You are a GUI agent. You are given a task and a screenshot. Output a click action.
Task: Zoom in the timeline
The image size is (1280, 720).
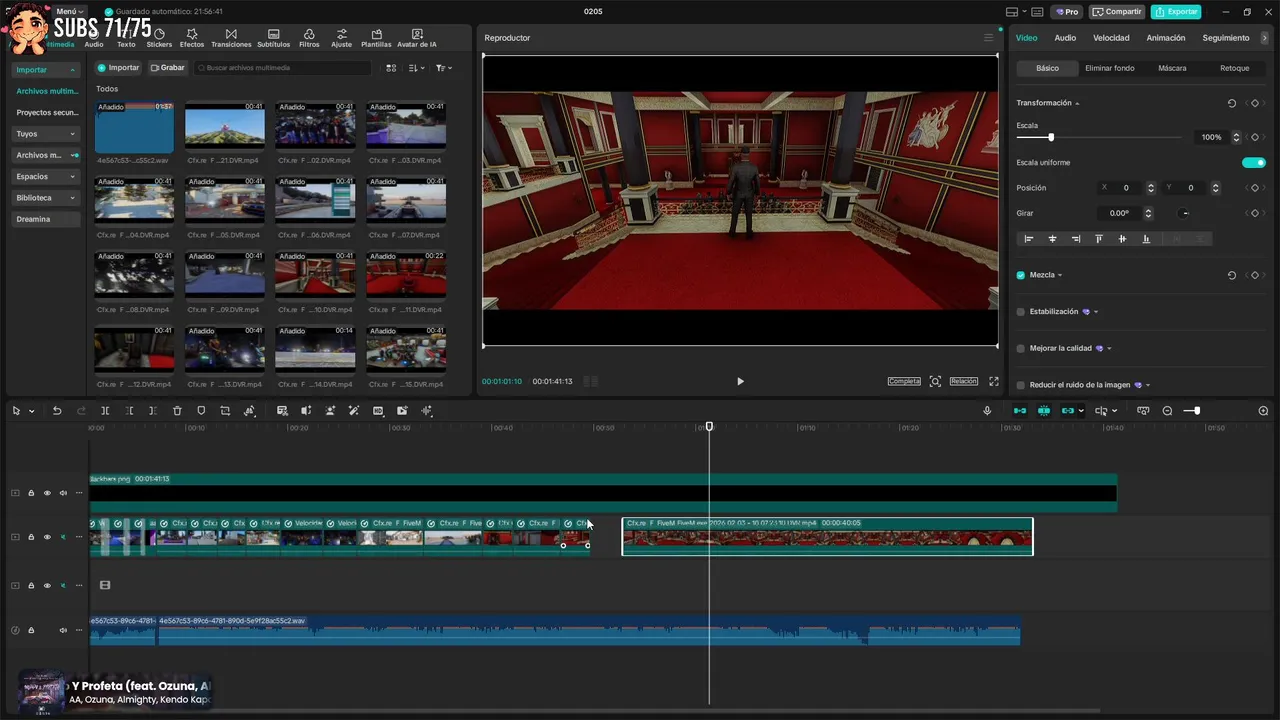point(1263,411)
